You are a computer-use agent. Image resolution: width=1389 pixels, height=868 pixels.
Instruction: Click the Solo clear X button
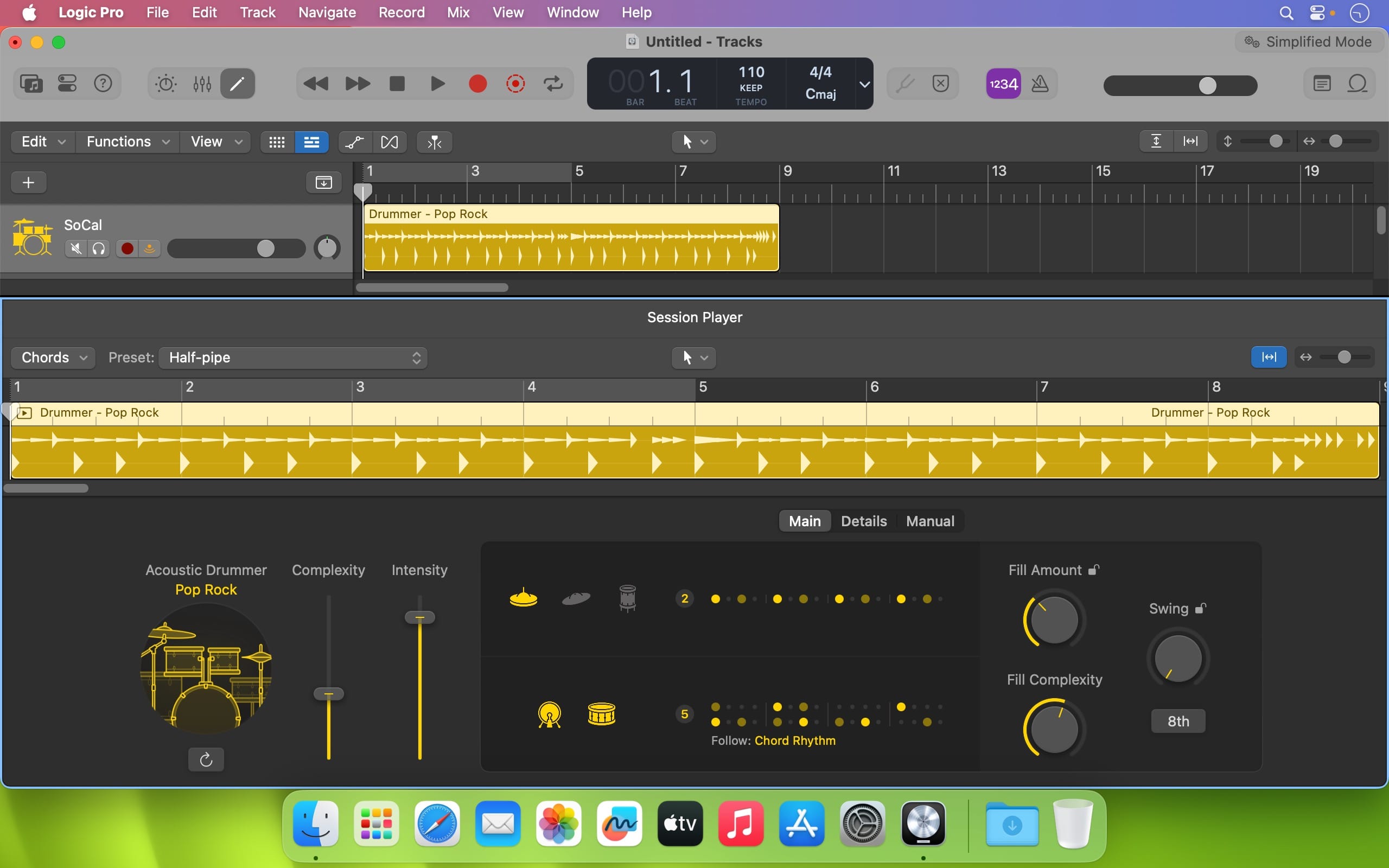941,84
